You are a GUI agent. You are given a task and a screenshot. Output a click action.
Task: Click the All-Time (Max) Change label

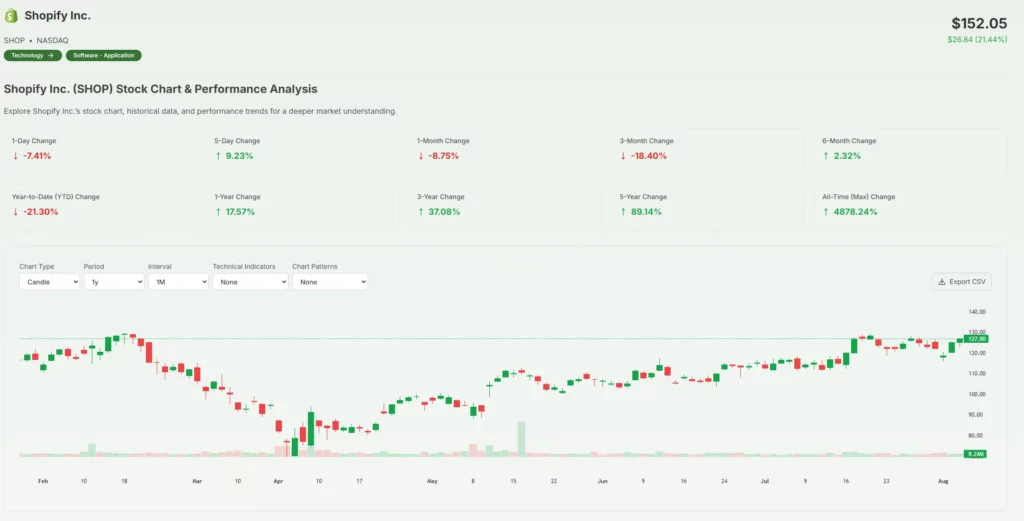[859, 197]
